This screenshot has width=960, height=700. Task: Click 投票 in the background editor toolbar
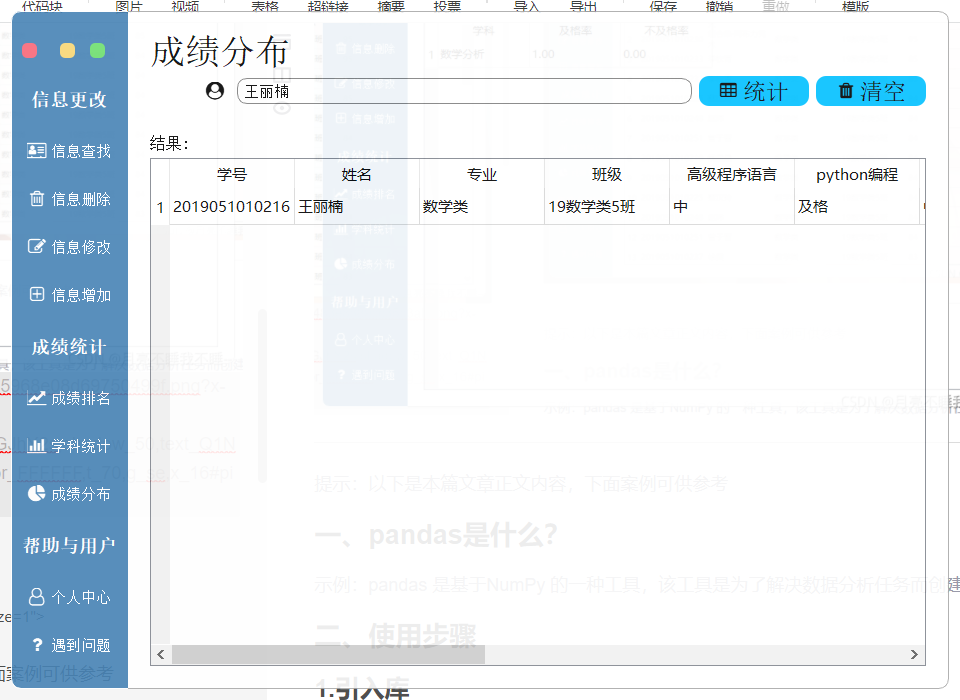447,6
